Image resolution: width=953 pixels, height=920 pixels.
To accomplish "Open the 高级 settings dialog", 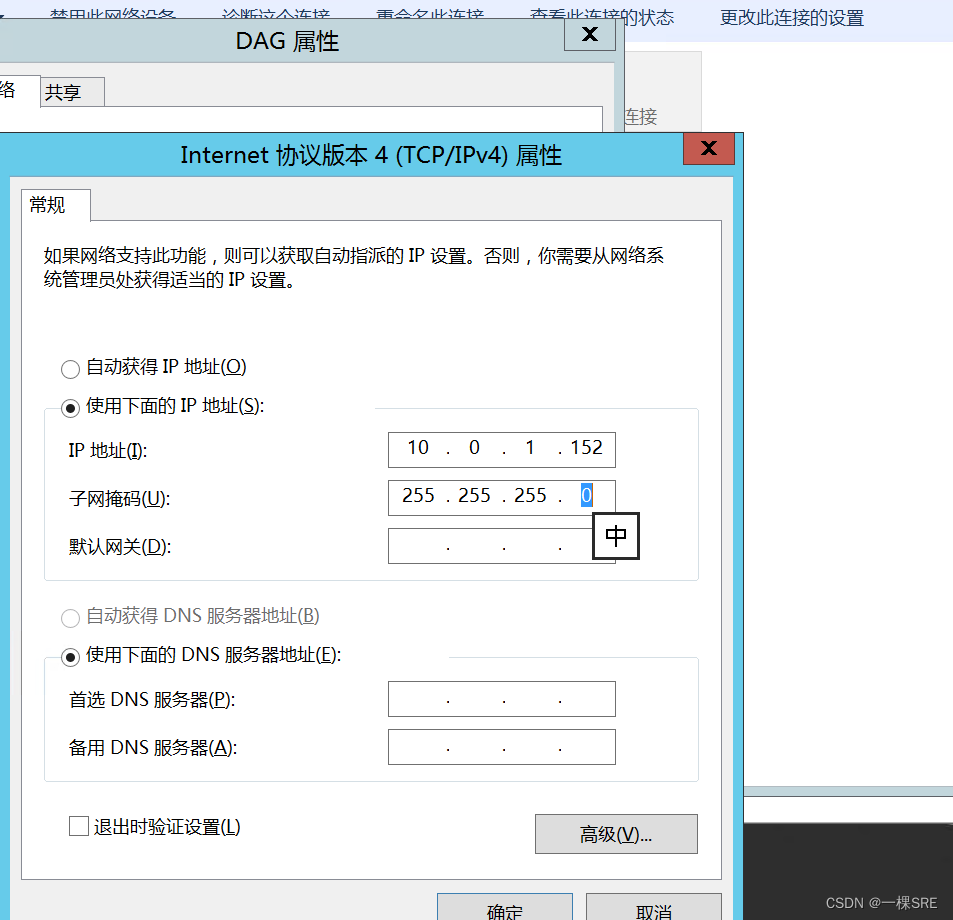I will pyautogui.click(x=615, y=833).
